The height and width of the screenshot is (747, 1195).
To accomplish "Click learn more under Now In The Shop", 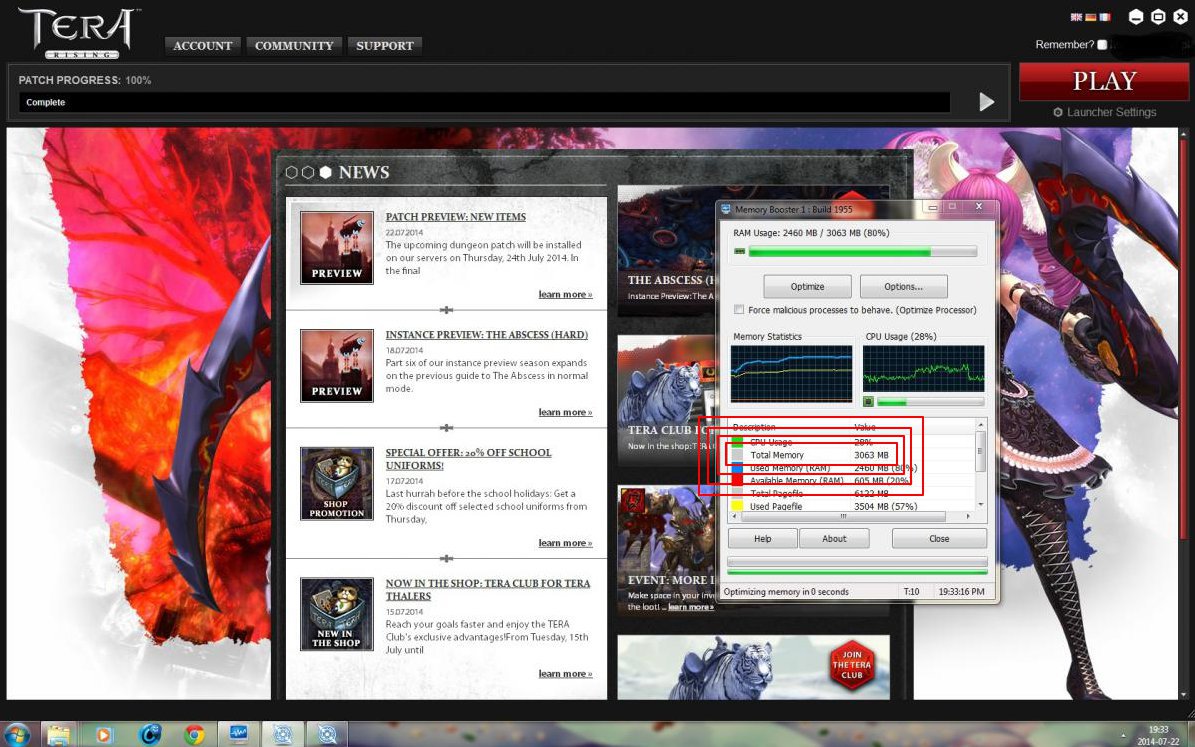I will coord(565,674).
